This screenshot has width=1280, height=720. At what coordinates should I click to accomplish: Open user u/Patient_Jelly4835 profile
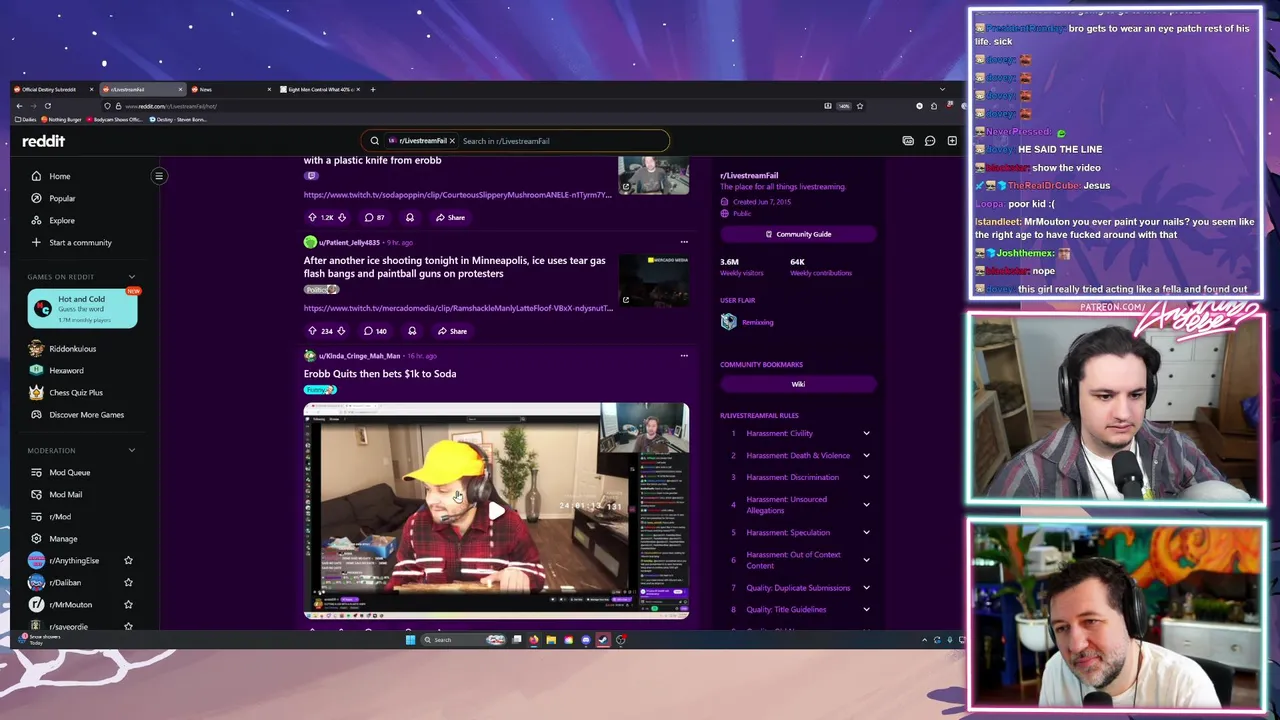(x=349, y=242)
